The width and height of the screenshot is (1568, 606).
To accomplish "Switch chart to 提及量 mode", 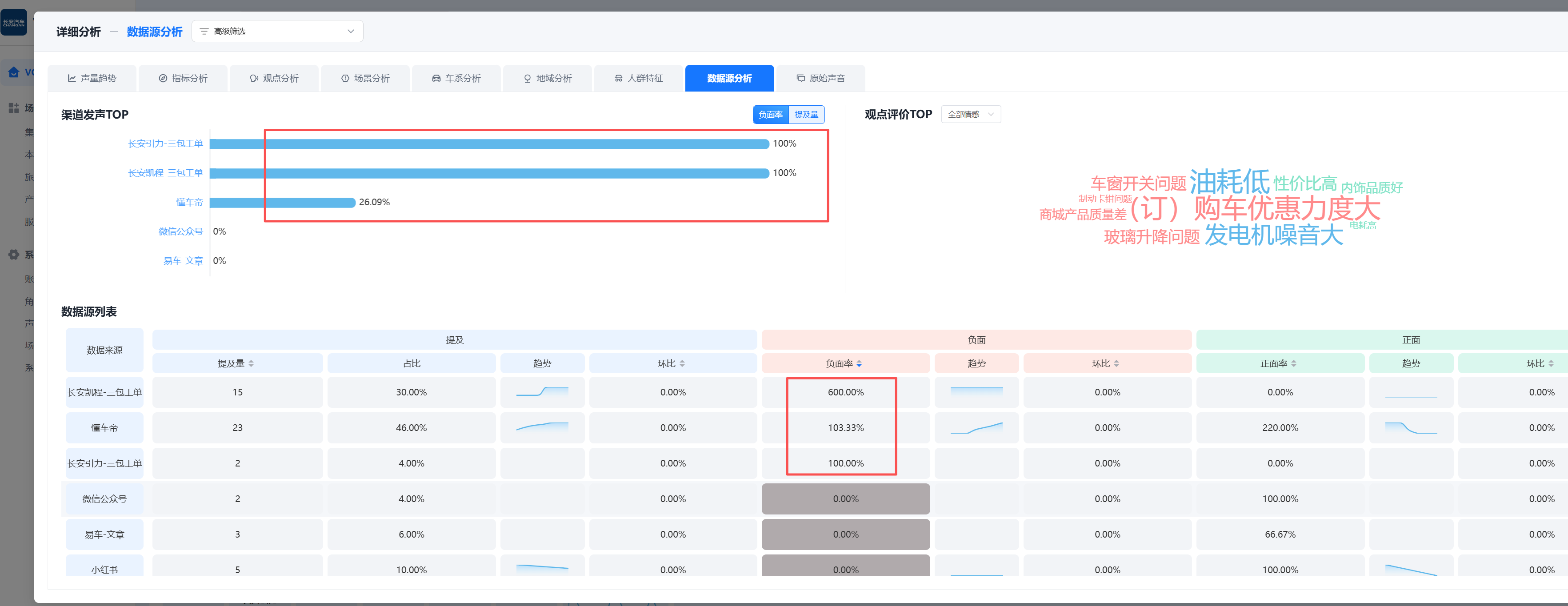I will point(806,114).
